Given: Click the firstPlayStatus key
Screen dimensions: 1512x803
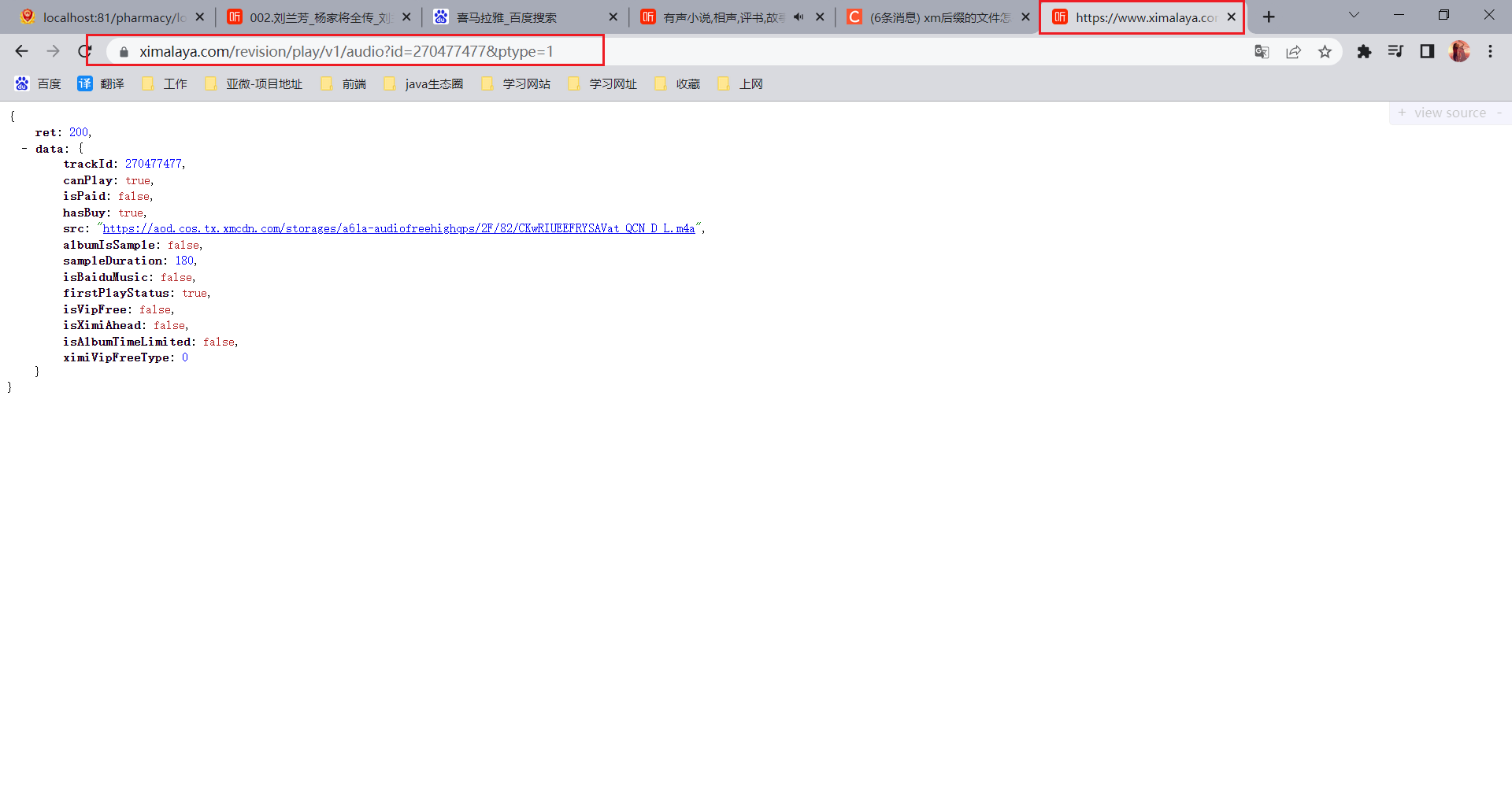Looking at the screenshot, I should tap(117, 293).
